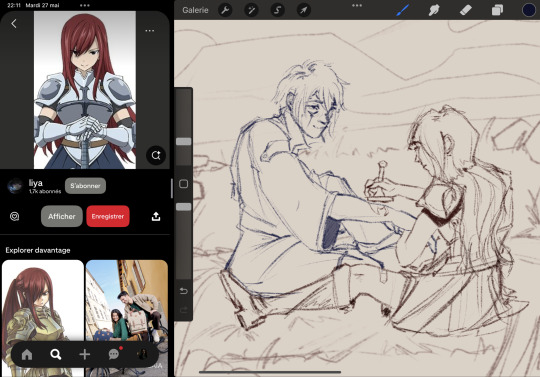The image size is (540, 377).
Task: Select the Selection S-ribbon tool
Action: click(x=277, y=10)
